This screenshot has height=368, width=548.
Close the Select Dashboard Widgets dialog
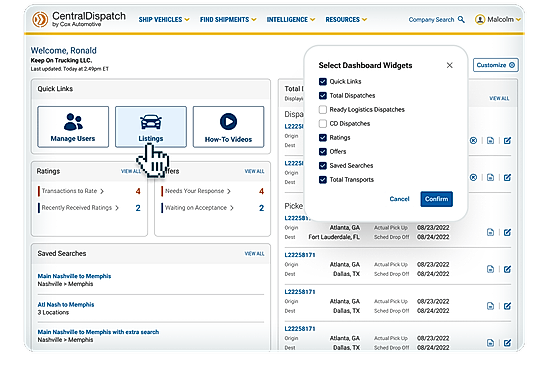point(449,65)
